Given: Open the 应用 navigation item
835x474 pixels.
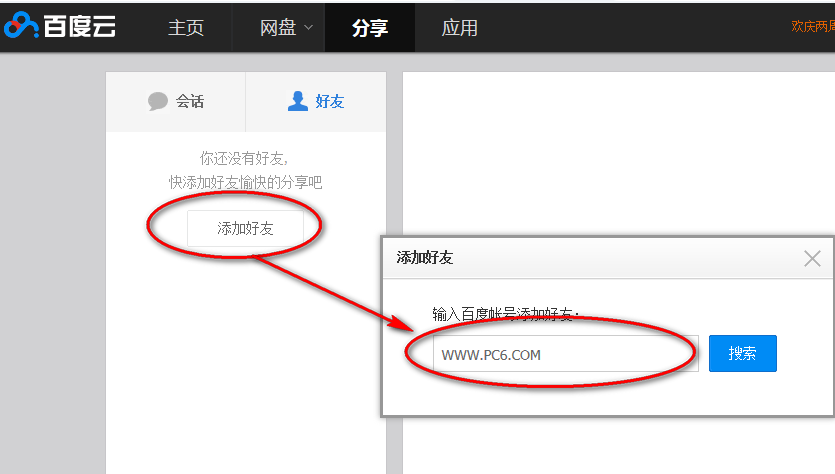Looking at the screenshot, I should [460, 28].
